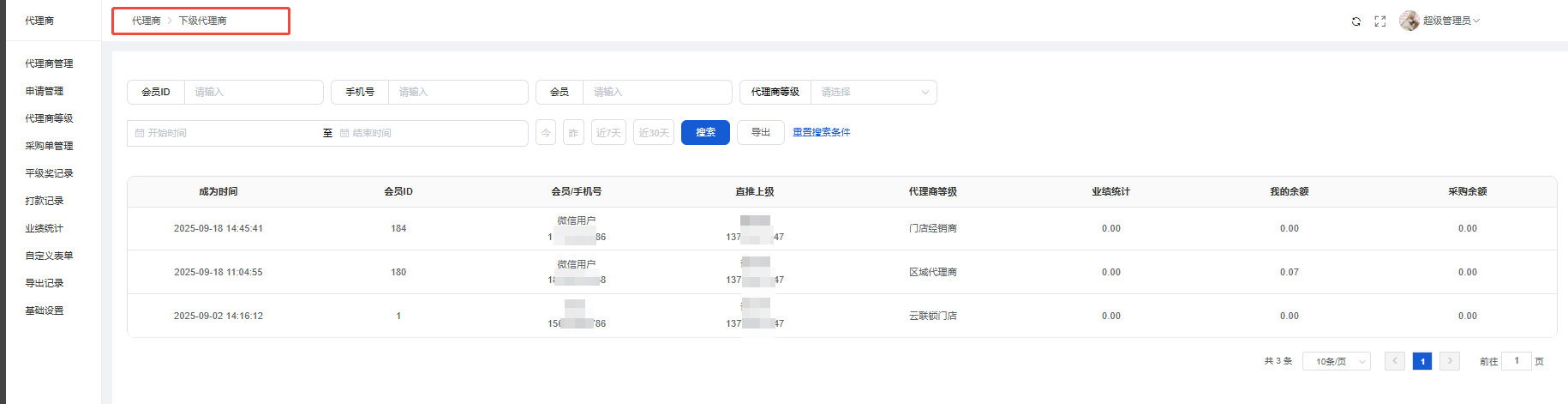Click the super admin avatar image

click(x=1409, y=21)
